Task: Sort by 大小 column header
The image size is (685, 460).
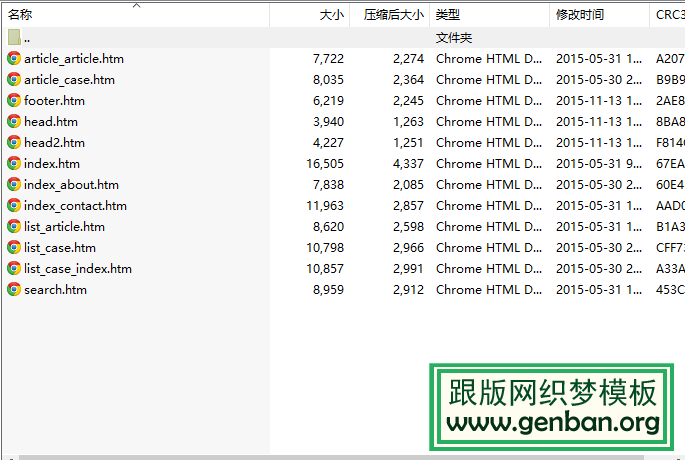Action: [x=331, y=16]
